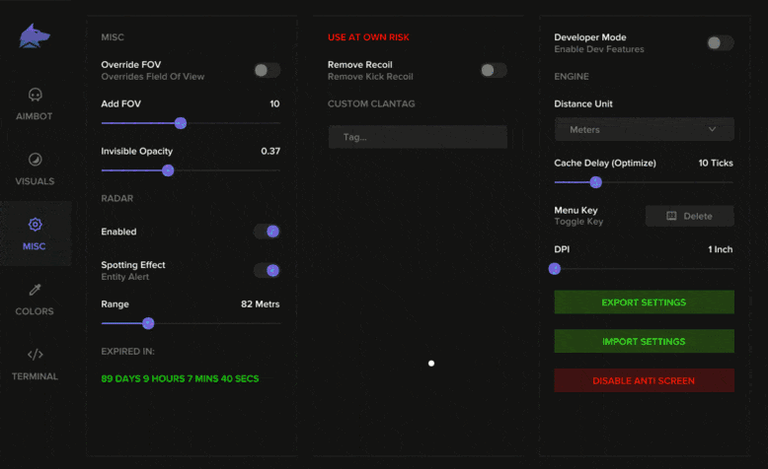This screenshot has height=469, width=768.
Task: Turn off Spotting Effect toggle
Action: (266, 270)
